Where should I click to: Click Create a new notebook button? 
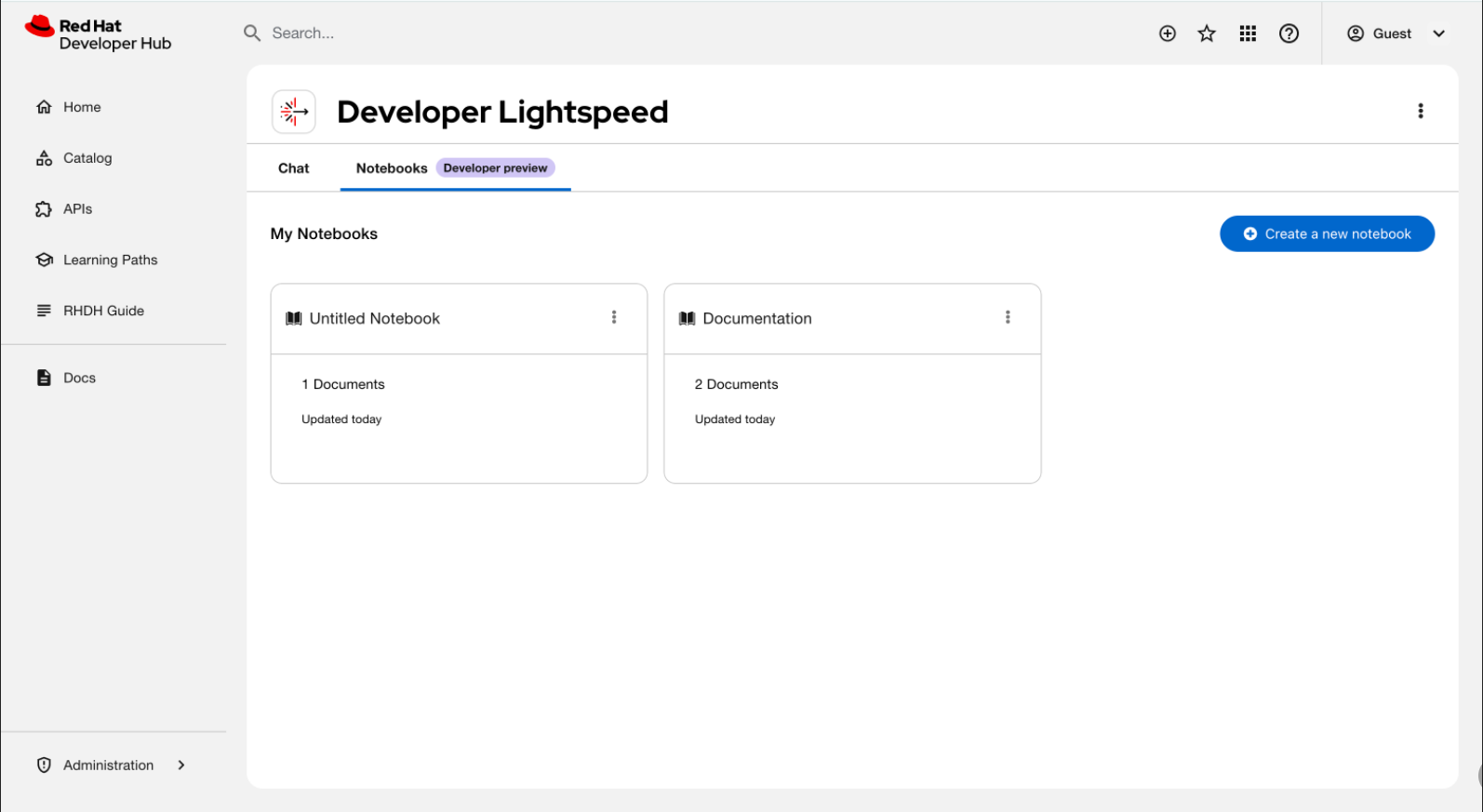point(1327,234)
